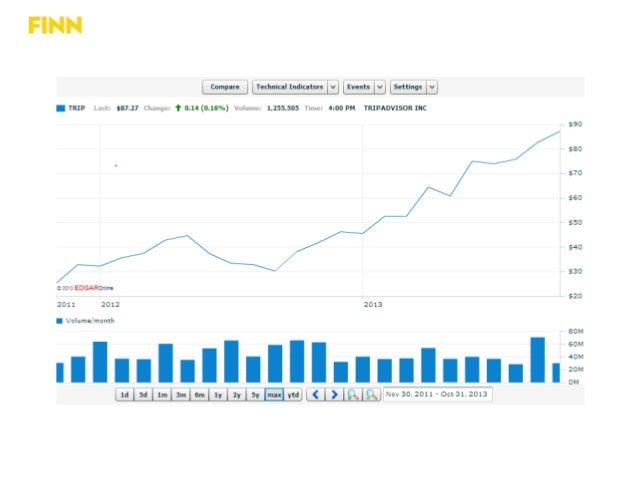Click the Settings button label
The height and width of the screenshot is (483, 638).
tap(408, 87)
